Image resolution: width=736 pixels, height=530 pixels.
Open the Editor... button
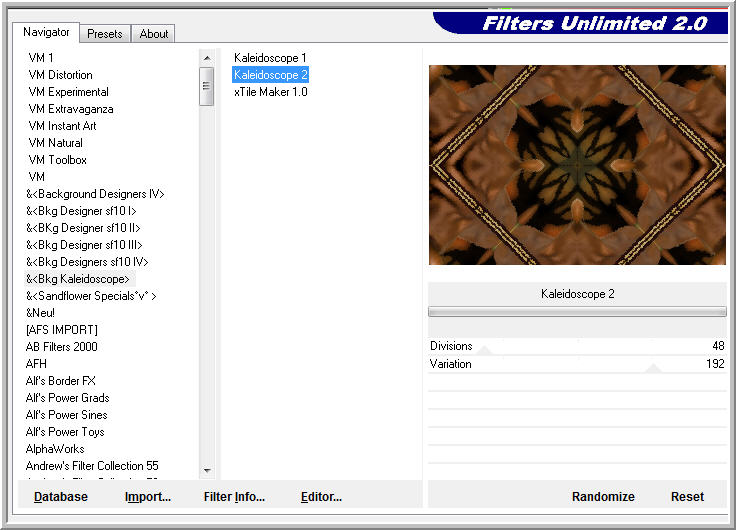click(322, 497)
